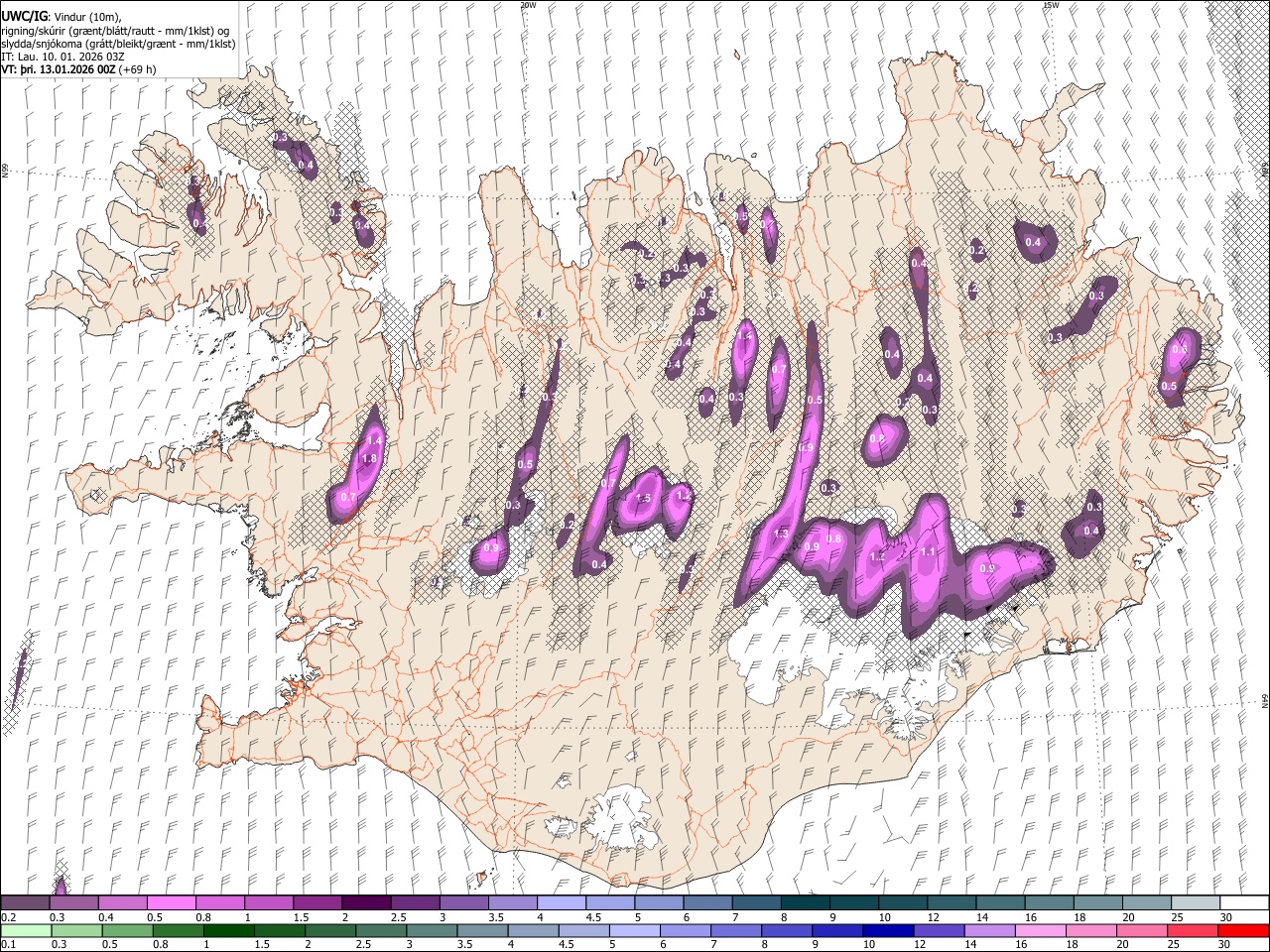Click the "rigning/skúrir (grænt/blátt/rautt" legend description line
This screenshot has height=952, width=1270.
(x=114, y=30)
